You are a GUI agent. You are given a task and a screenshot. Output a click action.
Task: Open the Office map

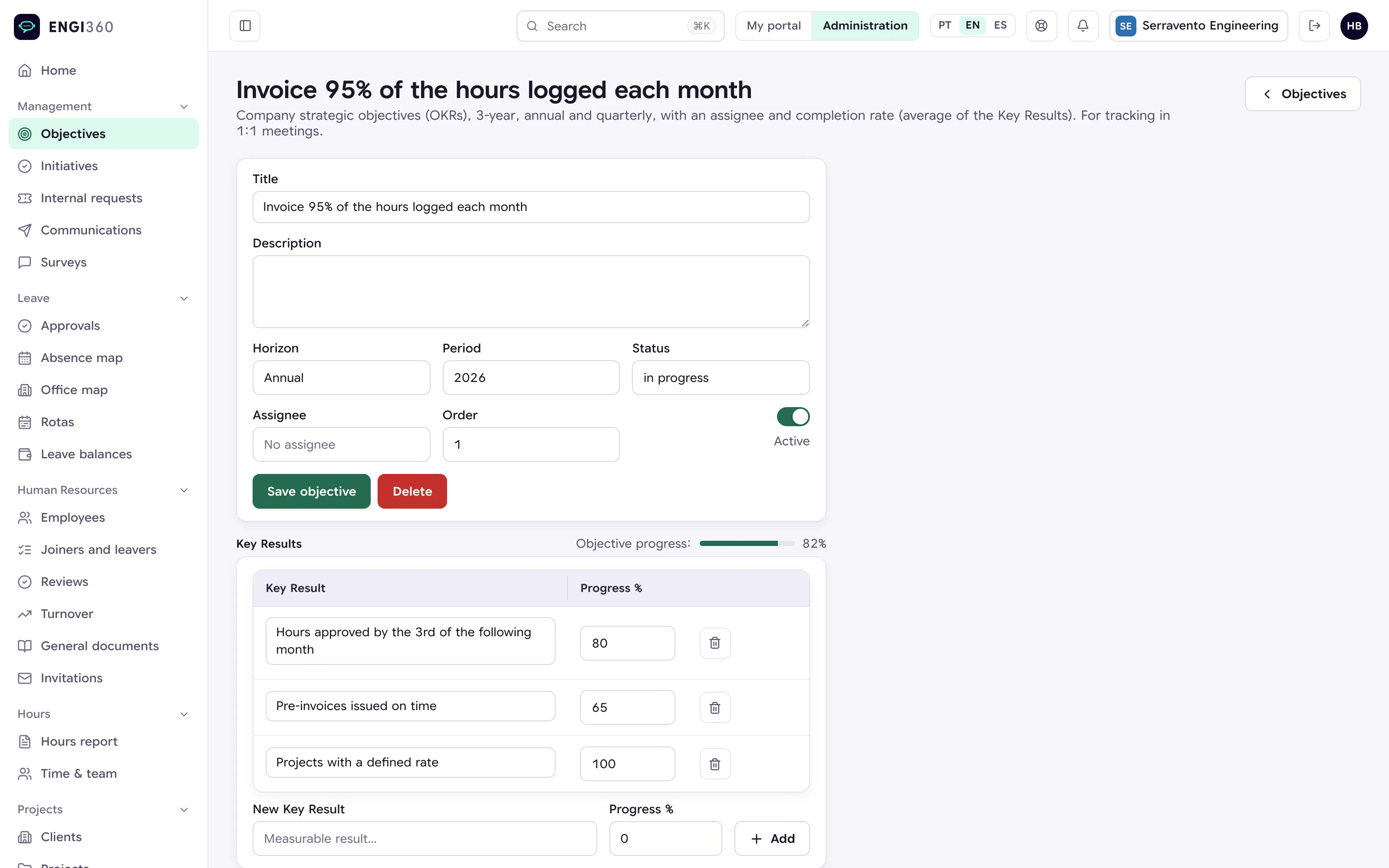[104, 390]
